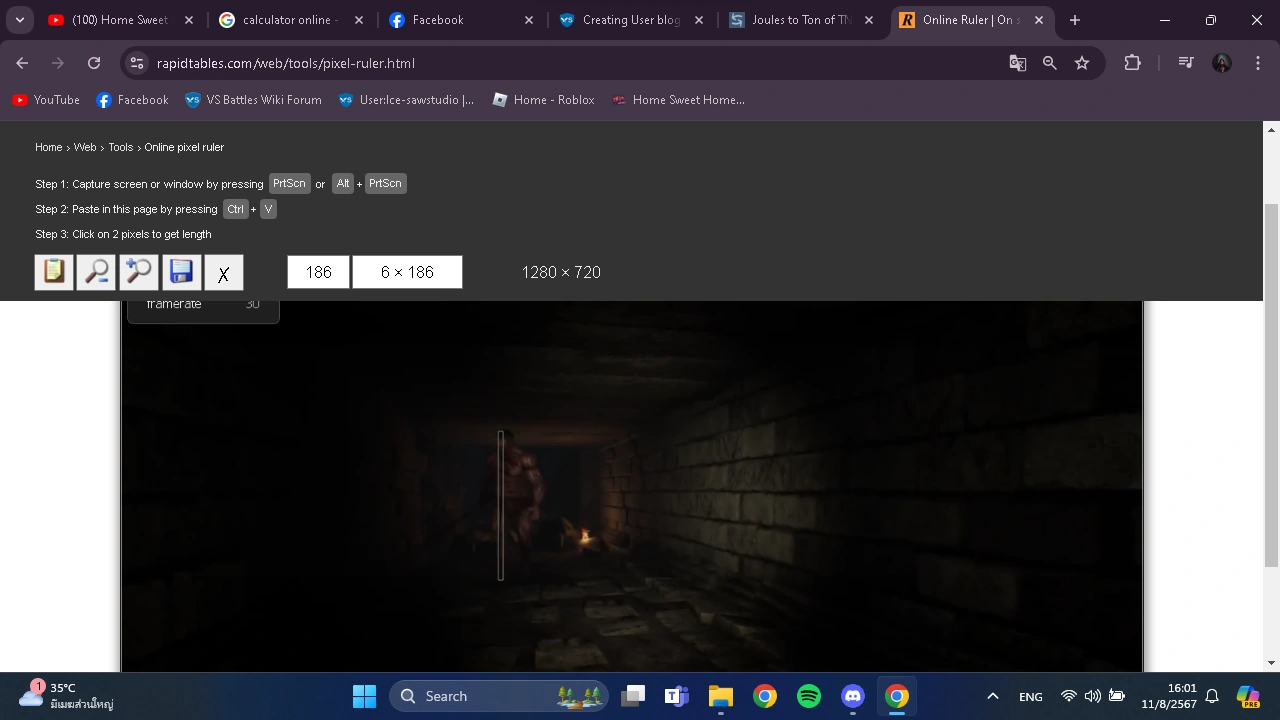Click the page vertical scrollbar thumb

tap(1271, 385)
